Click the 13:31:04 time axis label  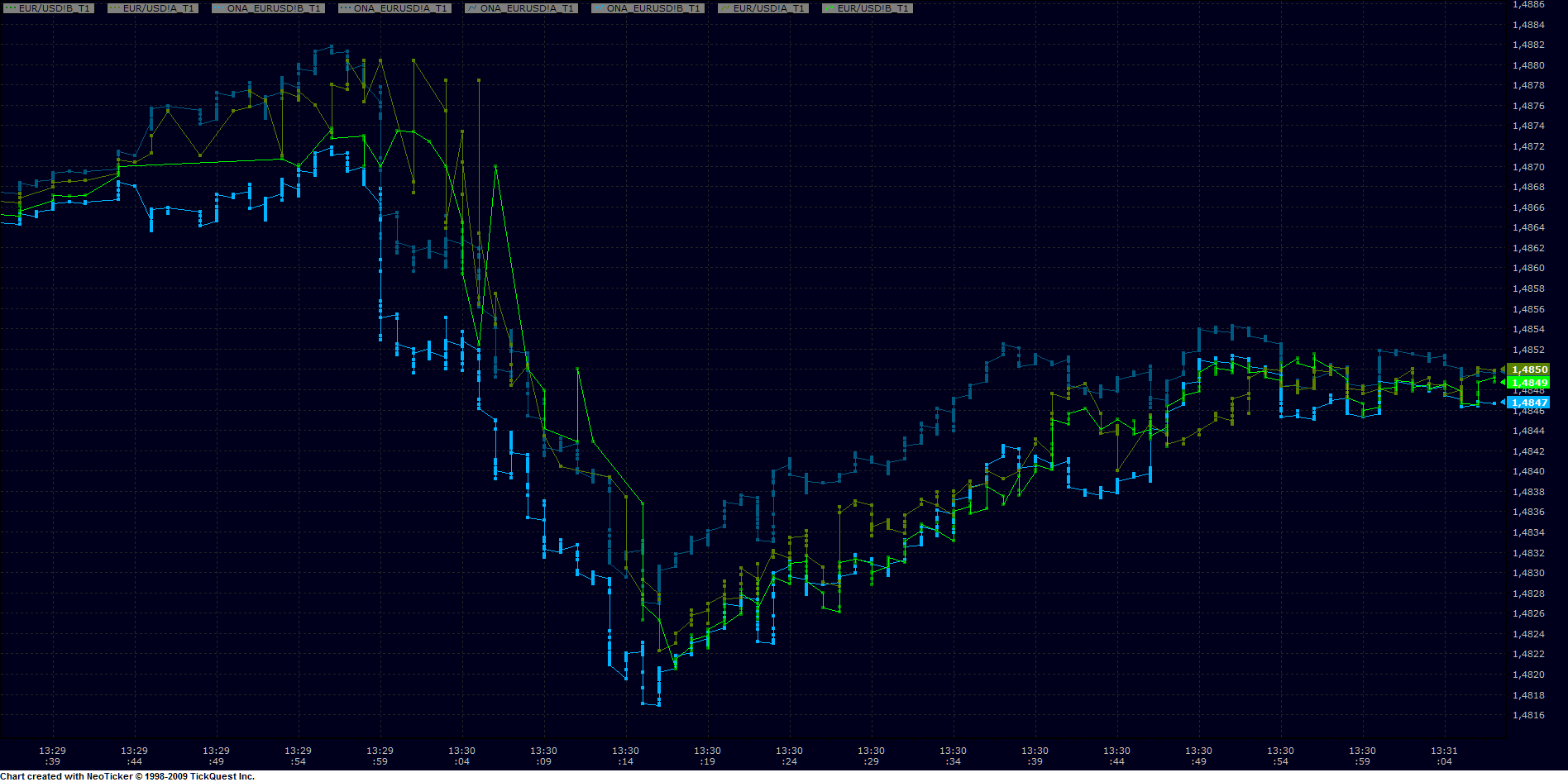point(1444,756)
